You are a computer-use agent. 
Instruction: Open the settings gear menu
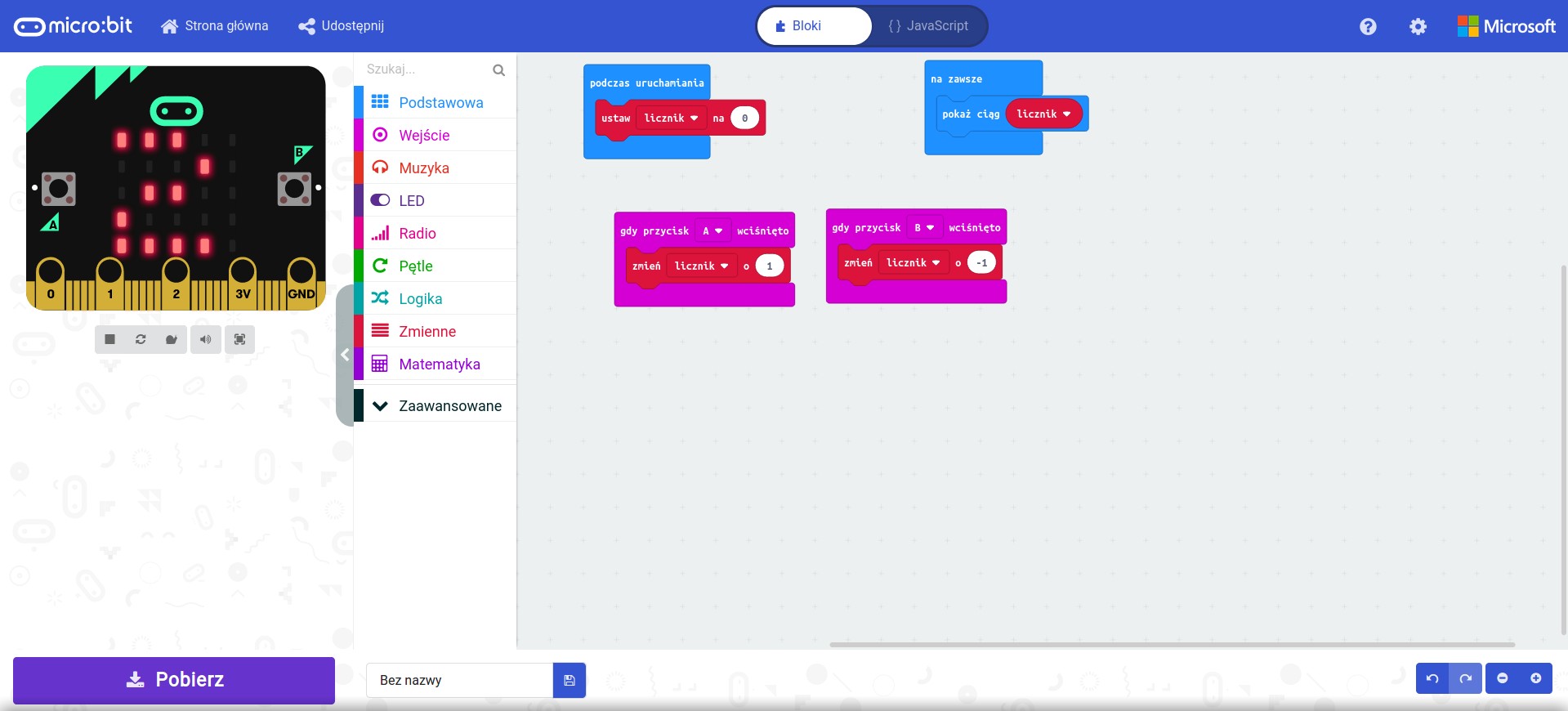(1418, 26)
